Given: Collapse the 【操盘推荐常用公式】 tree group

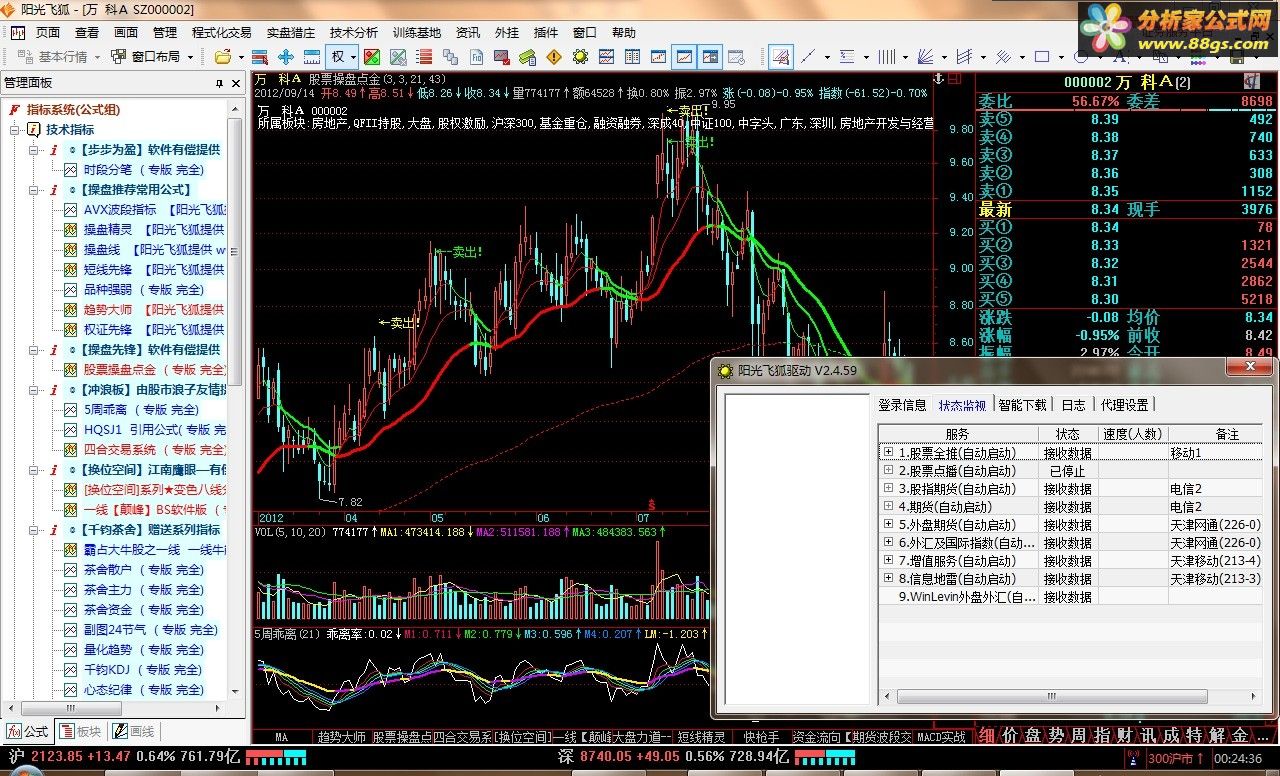Looking at the screenshot, I should 34,190.
